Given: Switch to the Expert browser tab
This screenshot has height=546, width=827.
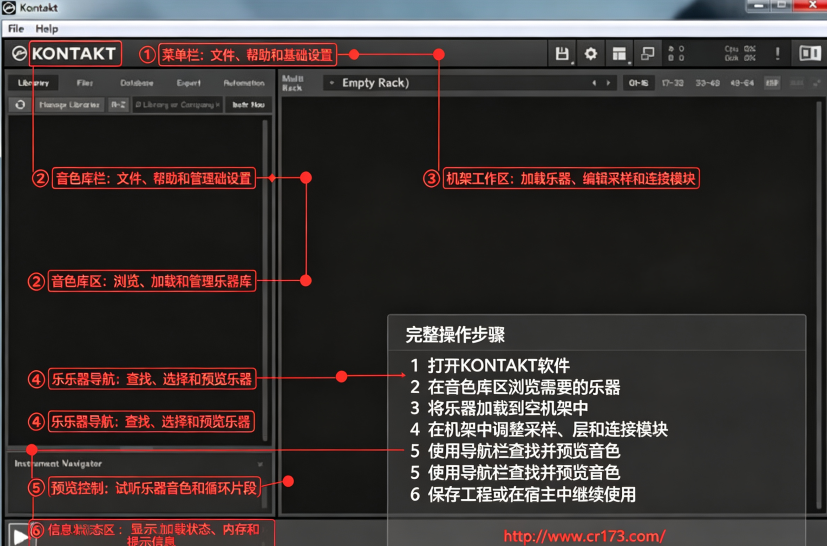Looking at the screenshot, I should (x=188, y=83).
